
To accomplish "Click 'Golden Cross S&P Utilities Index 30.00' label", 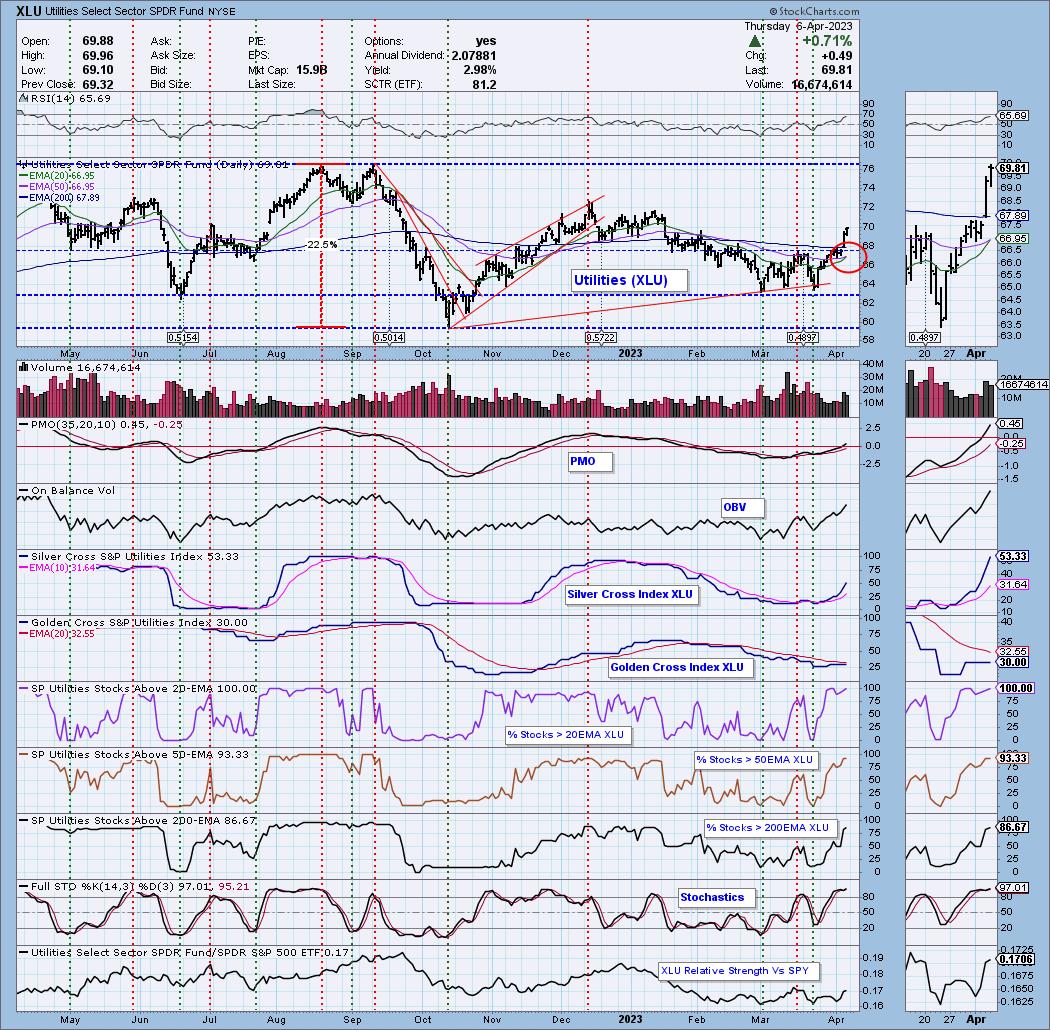I will 139,623.
